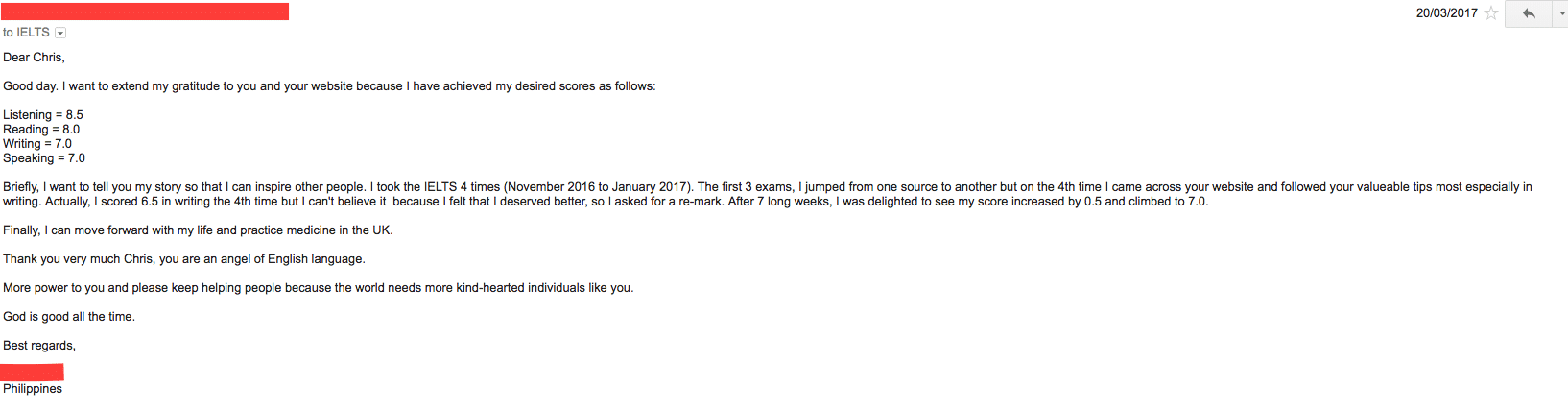Click the redacted sender name at top

point(144,12)
